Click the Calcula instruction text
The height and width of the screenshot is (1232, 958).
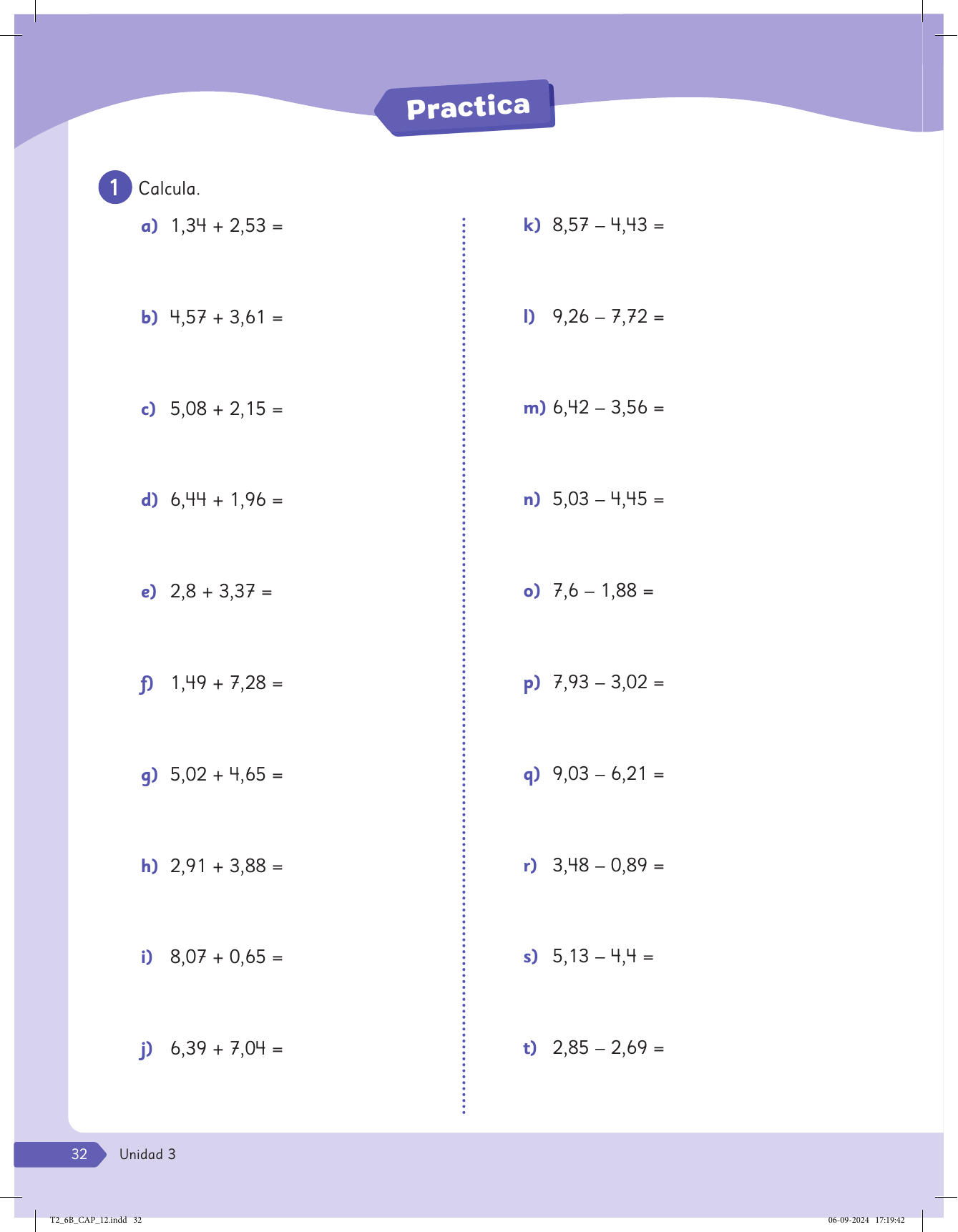[x=169, y=189]
